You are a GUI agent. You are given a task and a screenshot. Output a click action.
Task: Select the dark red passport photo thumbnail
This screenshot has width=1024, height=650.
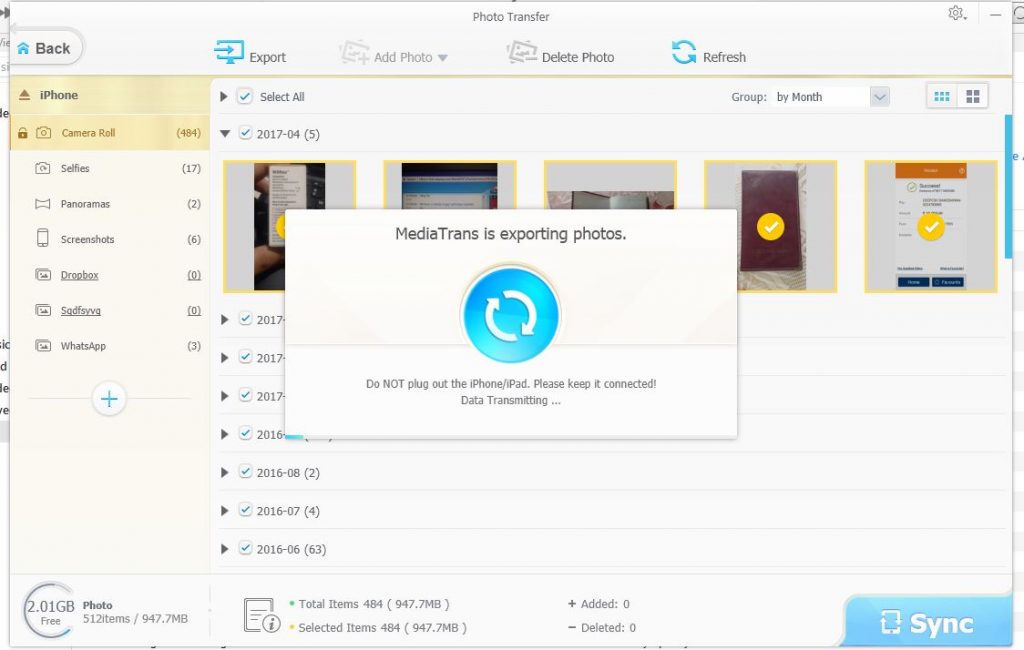(770, 226)
